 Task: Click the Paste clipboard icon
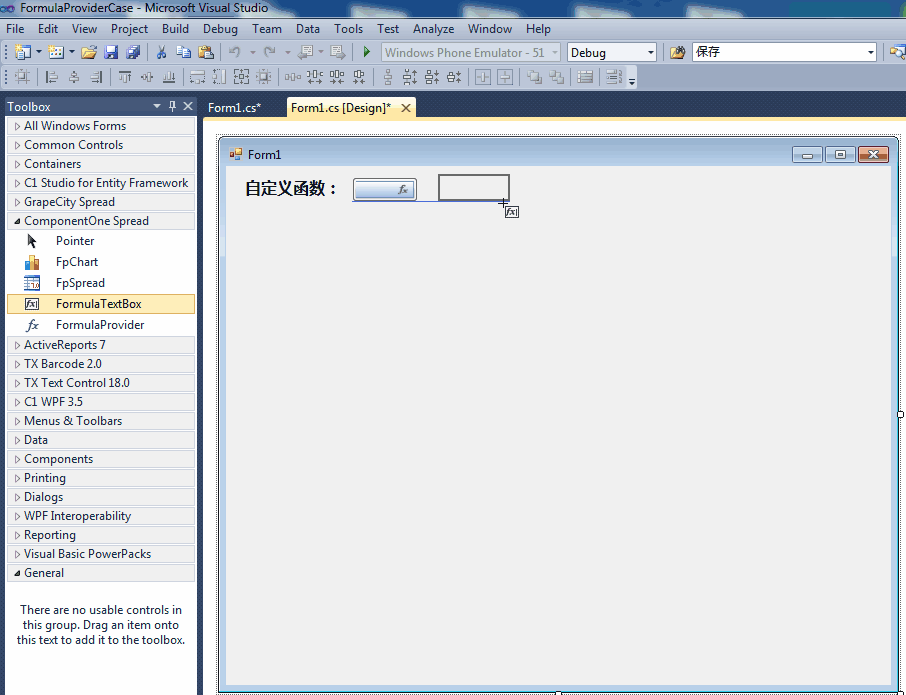[x=206, y=53]
